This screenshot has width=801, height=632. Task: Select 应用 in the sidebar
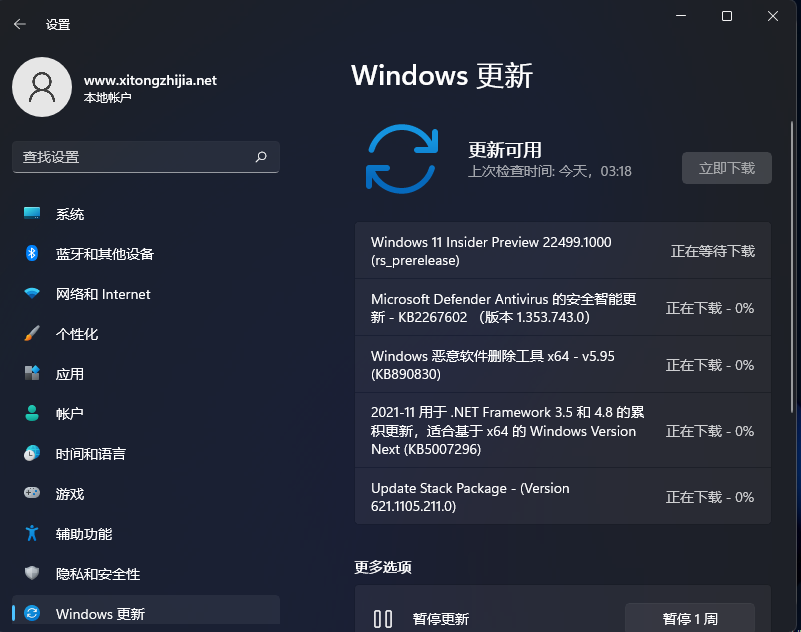point(146,373)
